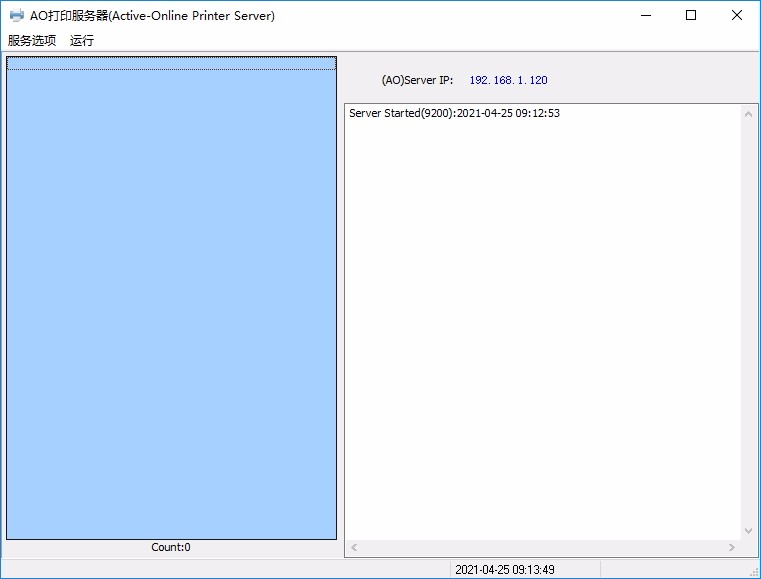Click the log scroll right arrow
This screenshot has width=761, height=579.
coord(731,547)
